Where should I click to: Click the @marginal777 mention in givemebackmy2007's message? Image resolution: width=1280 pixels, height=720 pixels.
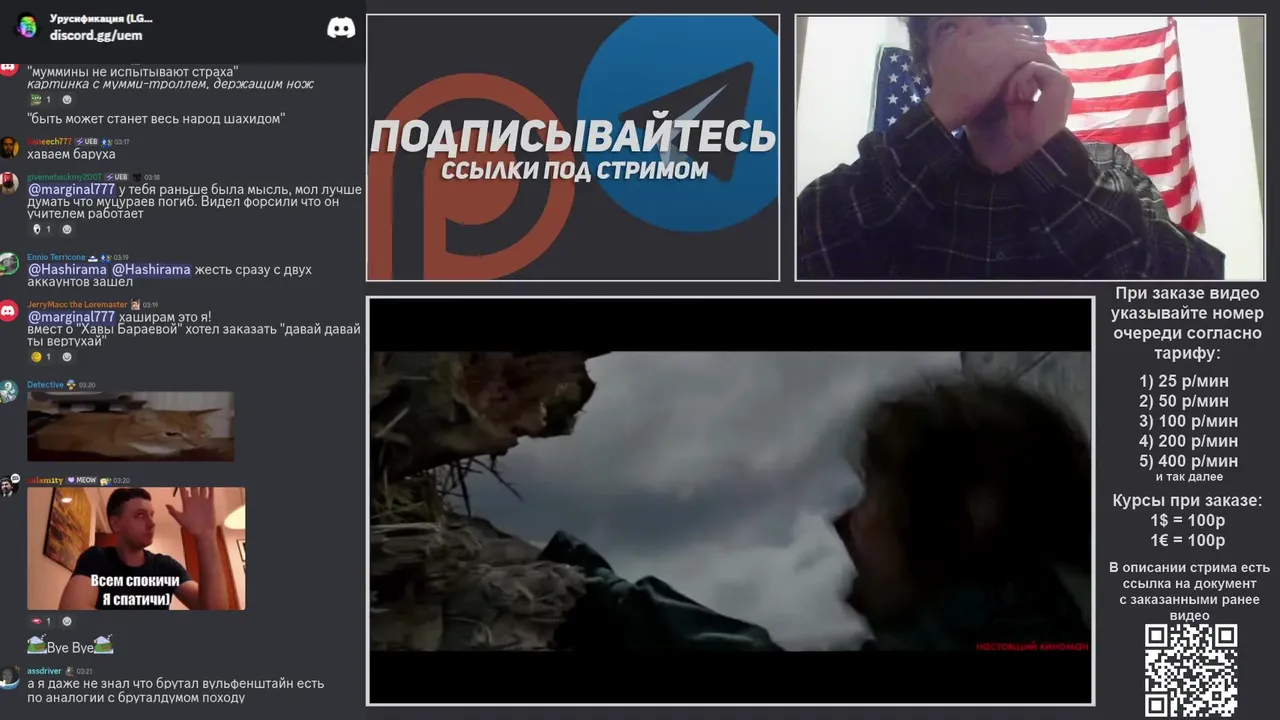[x=71, y=190]
